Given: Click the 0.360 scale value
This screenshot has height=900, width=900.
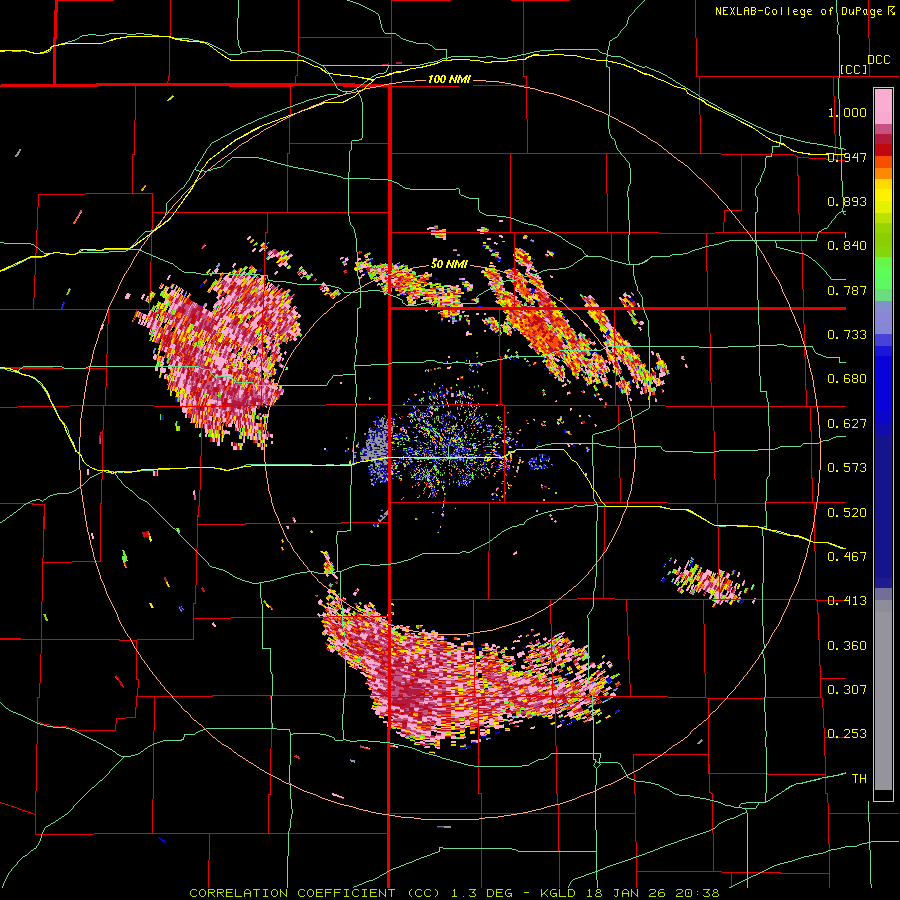Looking at the screenshot, I should [x=847, y=646].
